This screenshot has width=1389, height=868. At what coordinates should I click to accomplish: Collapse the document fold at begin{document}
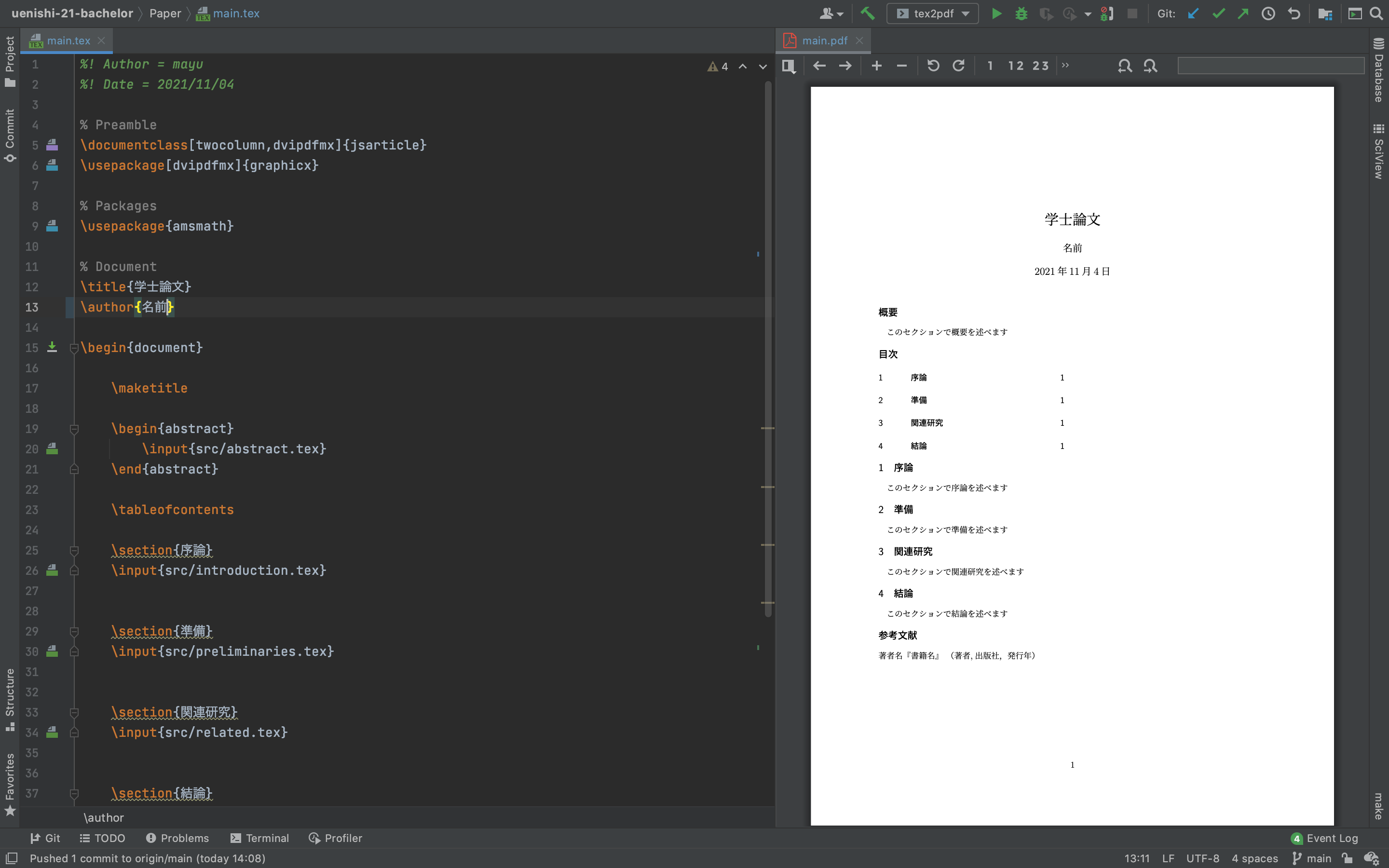click(73, 347)
